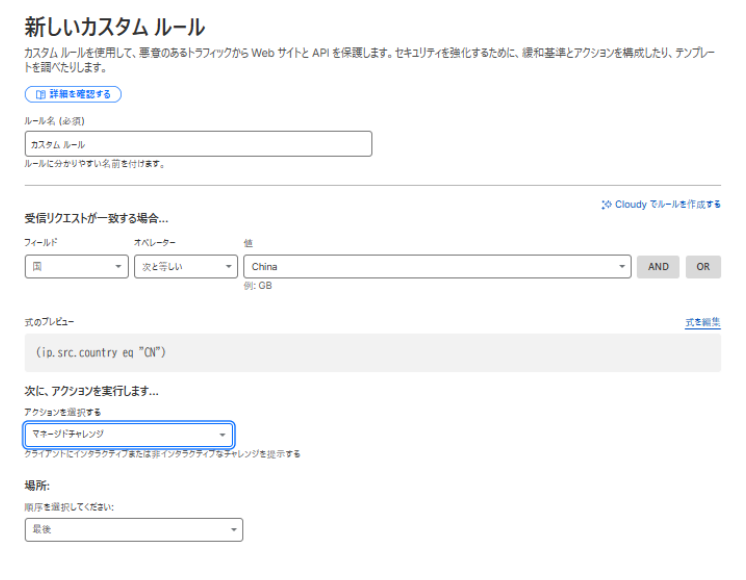Click the ルール名 (必須) label
Image resolution: width=746 pixels, height=580 pixels.
(57, 120)
